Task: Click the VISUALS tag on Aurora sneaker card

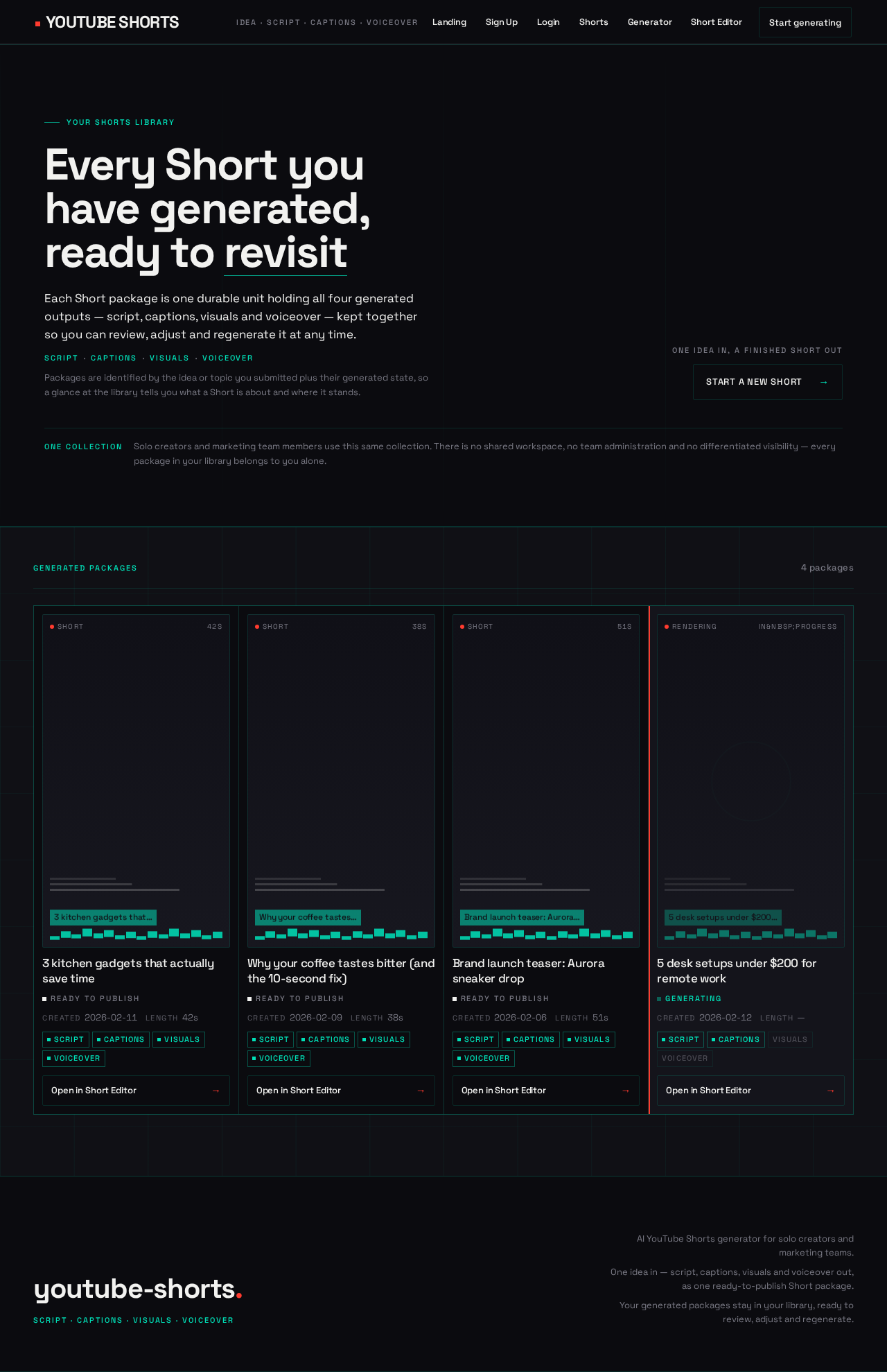Action: pyautogui.click(x=589, y=1040)
